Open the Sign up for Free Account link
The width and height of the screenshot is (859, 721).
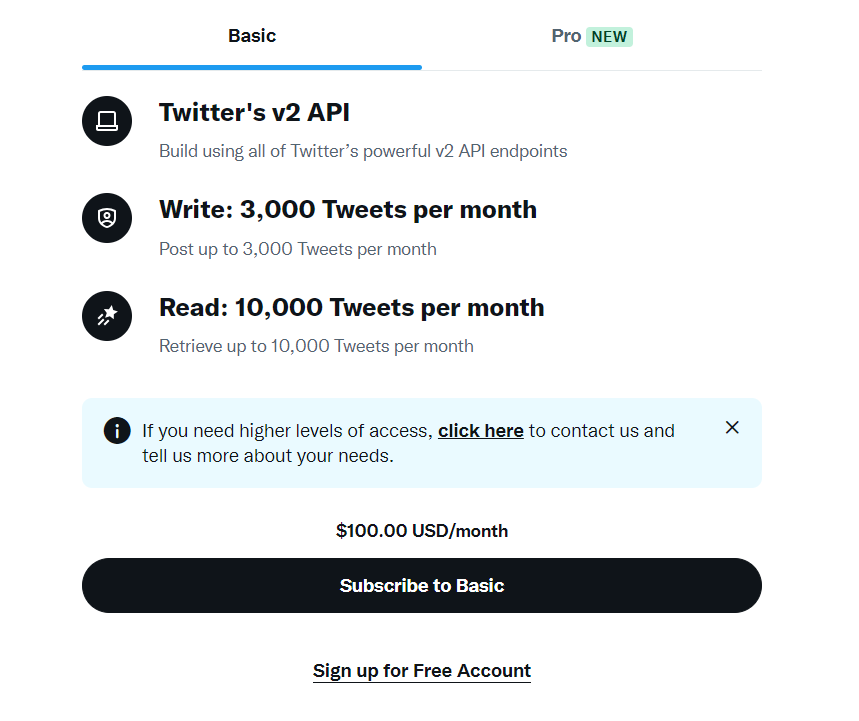(421, 671)
